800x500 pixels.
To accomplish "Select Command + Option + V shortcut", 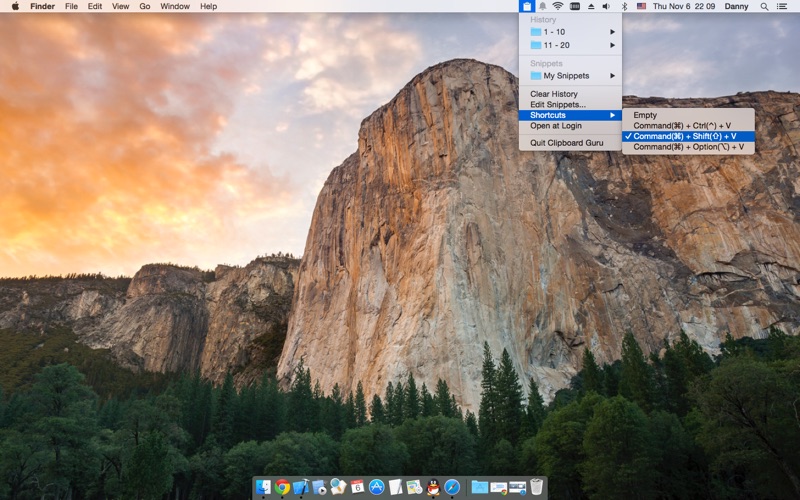I will click(688, 147).
